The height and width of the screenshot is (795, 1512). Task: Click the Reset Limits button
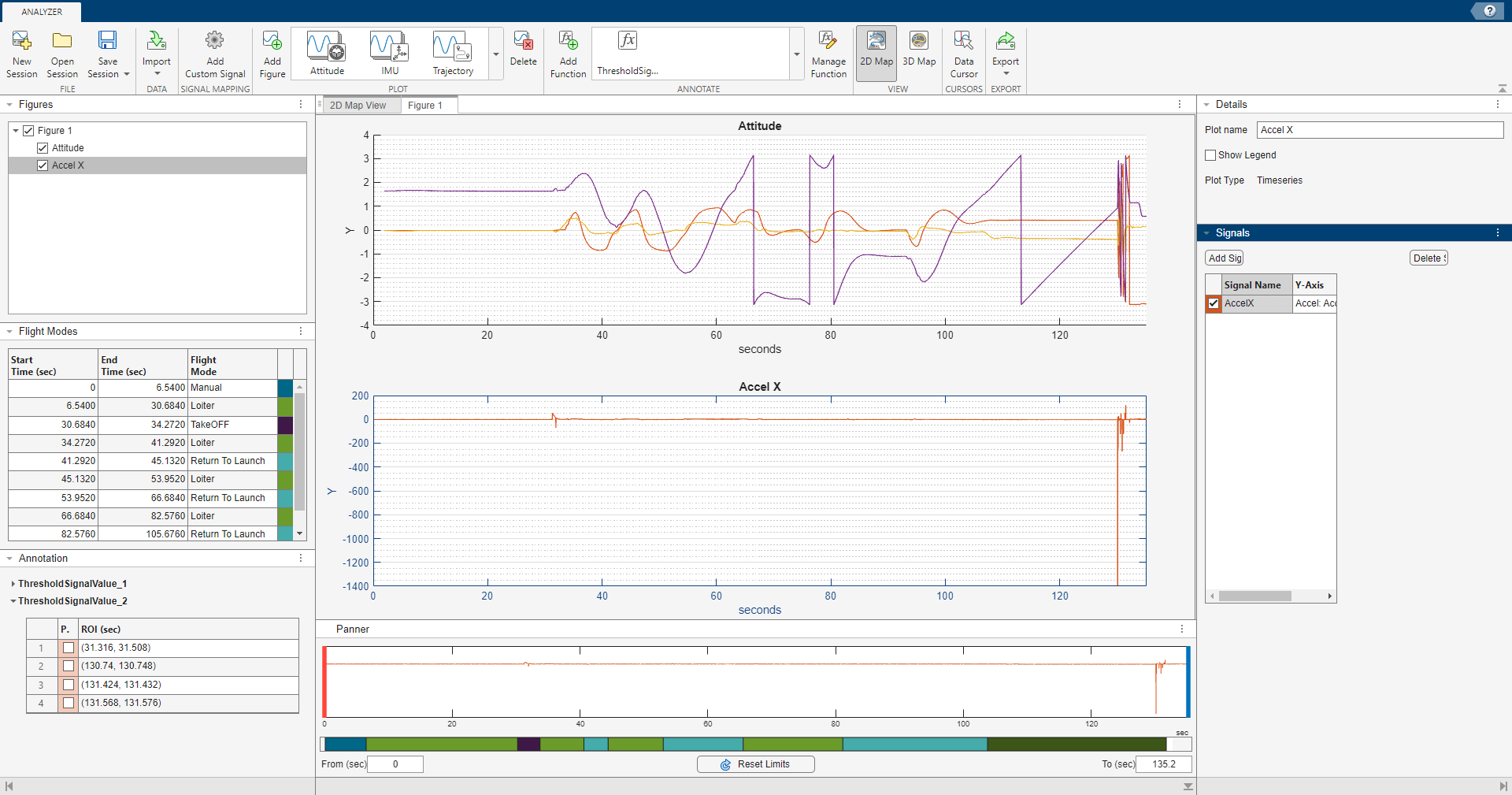click(755, 764)
